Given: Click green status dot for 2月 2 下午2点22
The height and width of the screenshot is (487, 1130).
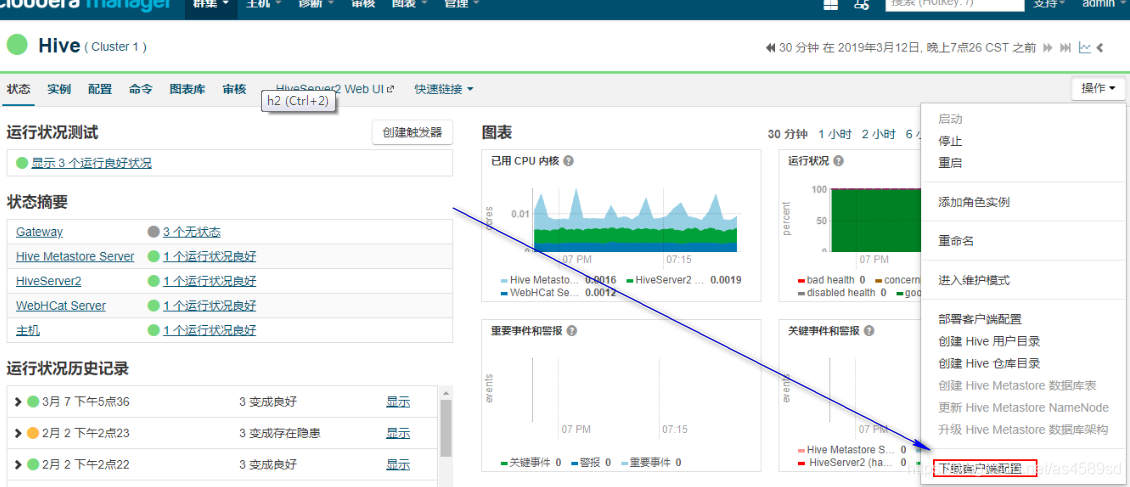Looking at the screenshot, I should pyautogui.click(x=32, y=464).
